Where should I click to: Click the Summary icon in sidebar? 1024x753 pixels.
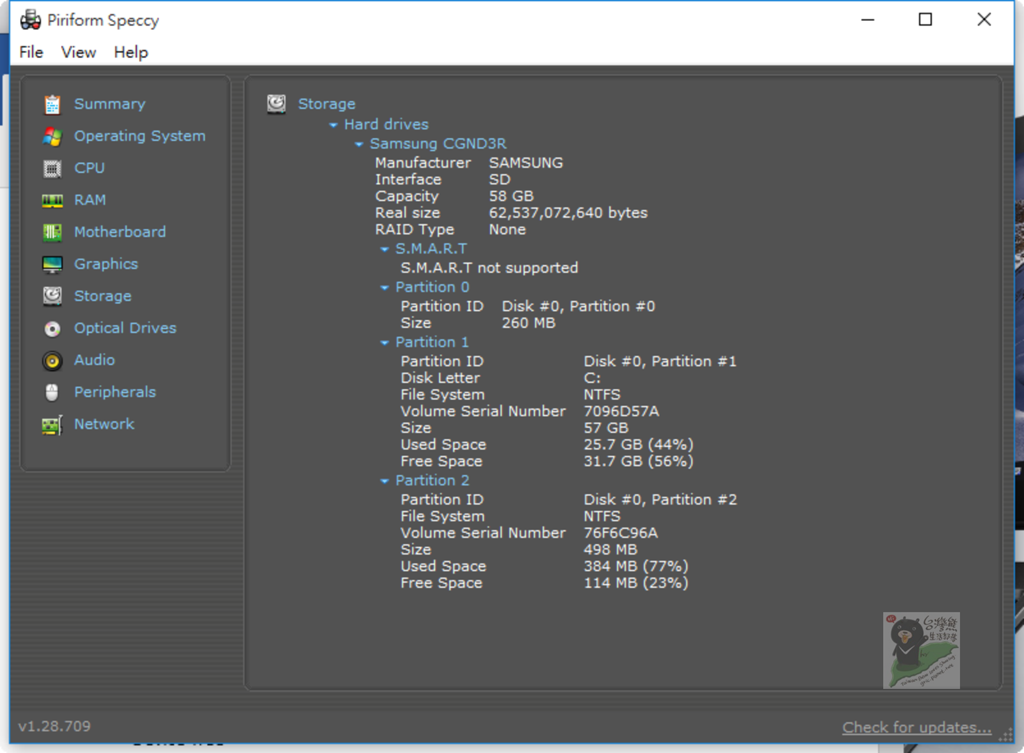[53, 104]
